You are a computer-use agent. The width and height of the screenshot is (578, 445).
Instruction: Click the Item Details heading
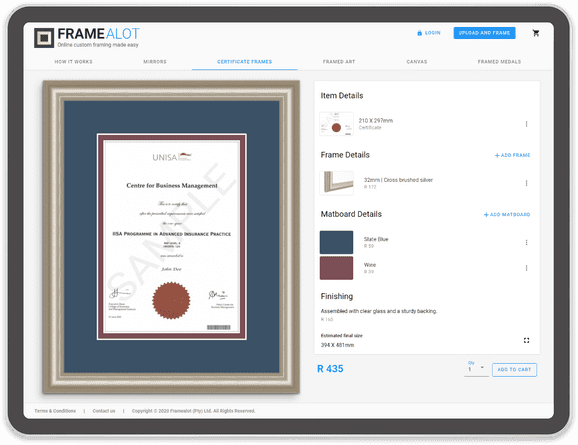pyautogui.click(x=342, y=96)
